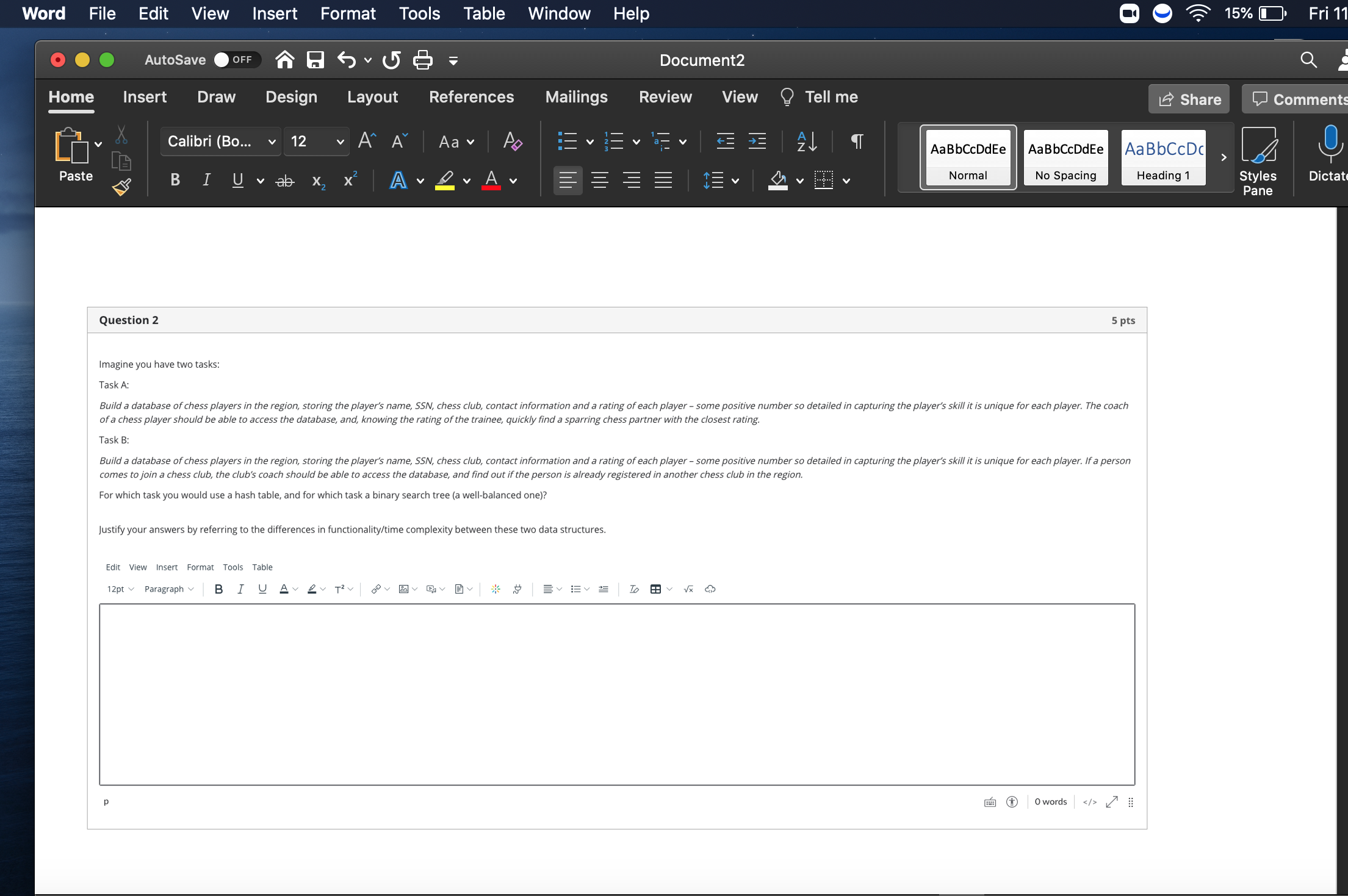The height and width of the screenshot is (896, 1348).
Task: Select the Italic formatting icon
Action: point(206,180)
